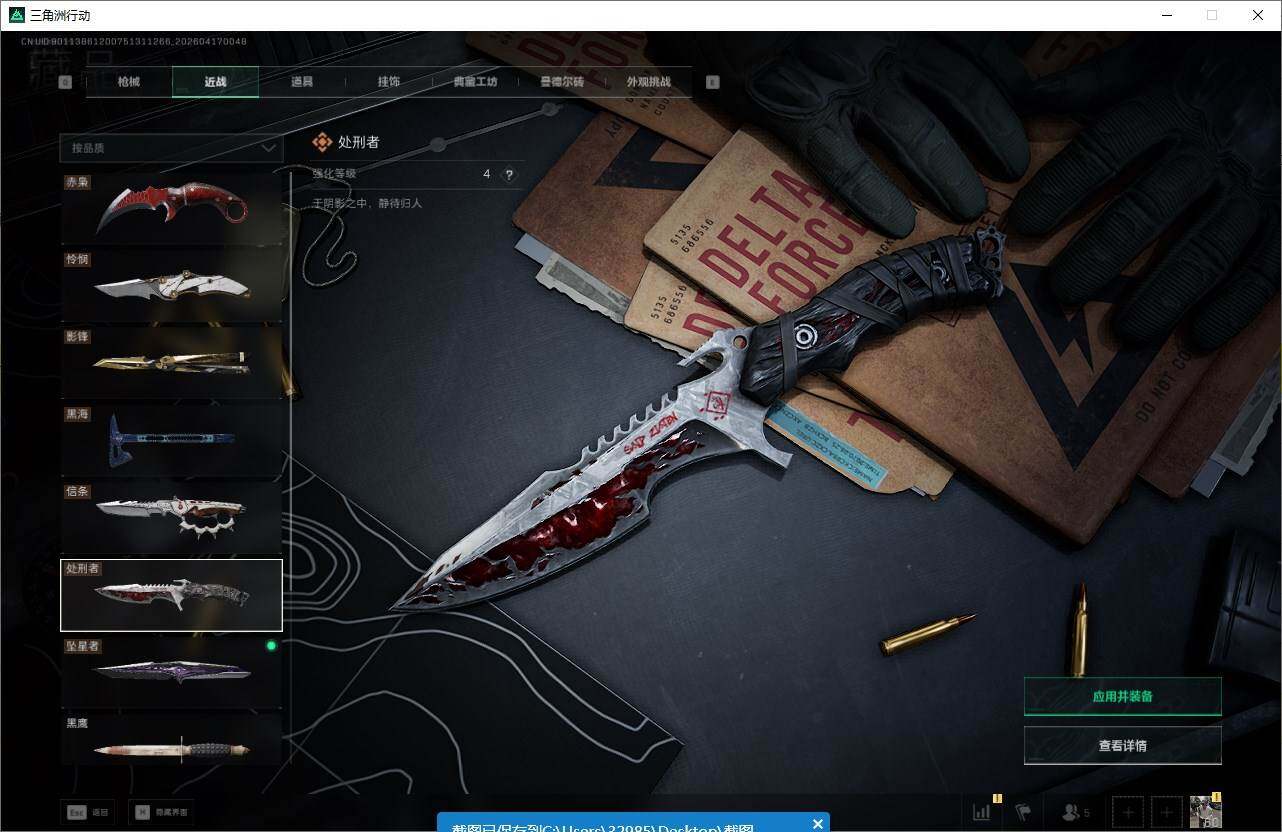Click the Q previous-tab key icon
Image resolution: width=1282 pixels, height=832 pixels.
coord(65,83)
